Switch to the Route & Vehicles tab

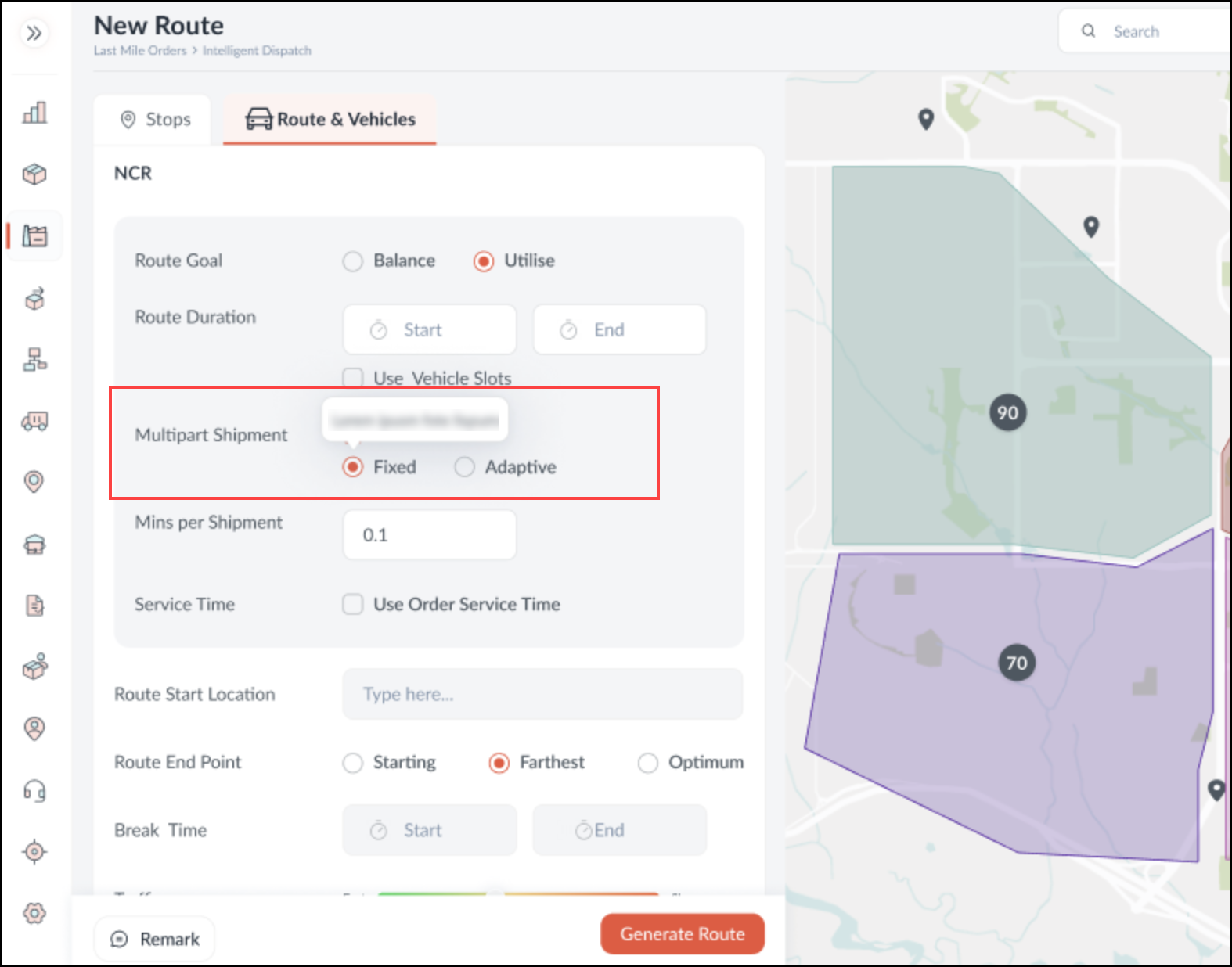coord(330,120)
